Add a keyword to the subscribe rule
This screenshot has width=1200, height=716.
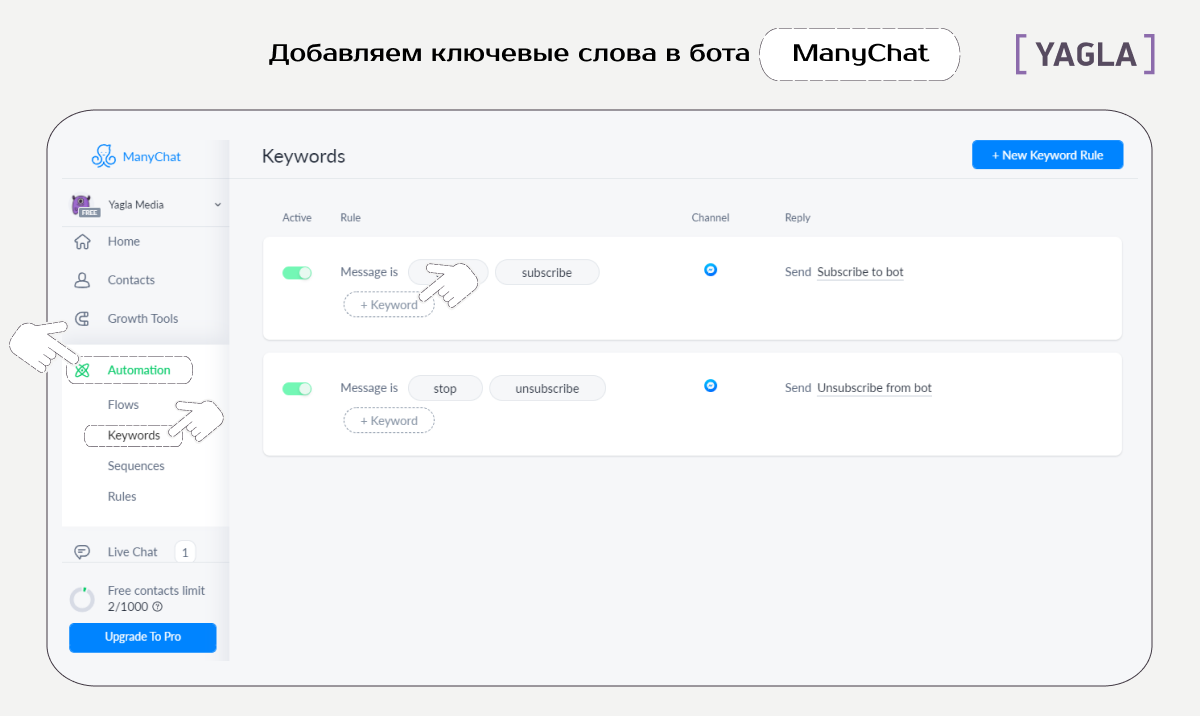(389, 305)
